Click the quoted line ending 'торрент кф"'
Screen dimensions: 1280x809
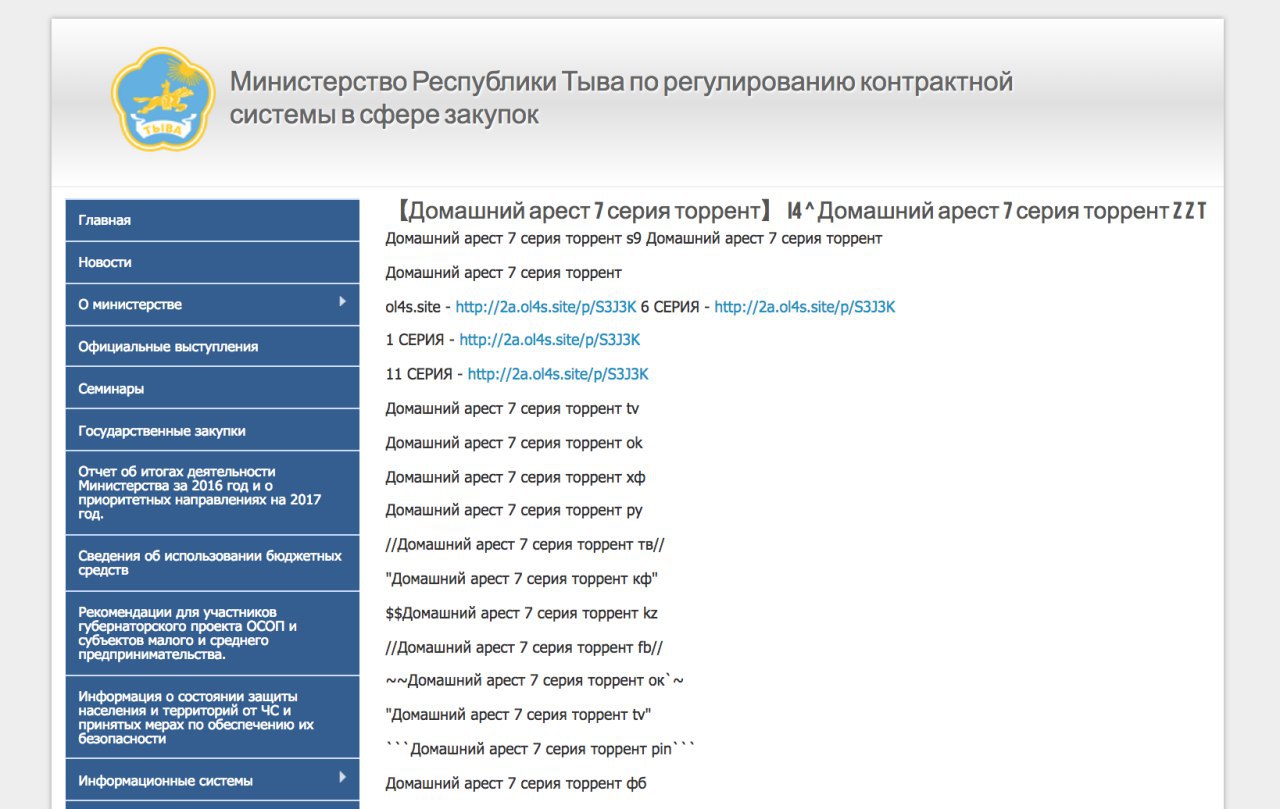(x=521, y=578)
